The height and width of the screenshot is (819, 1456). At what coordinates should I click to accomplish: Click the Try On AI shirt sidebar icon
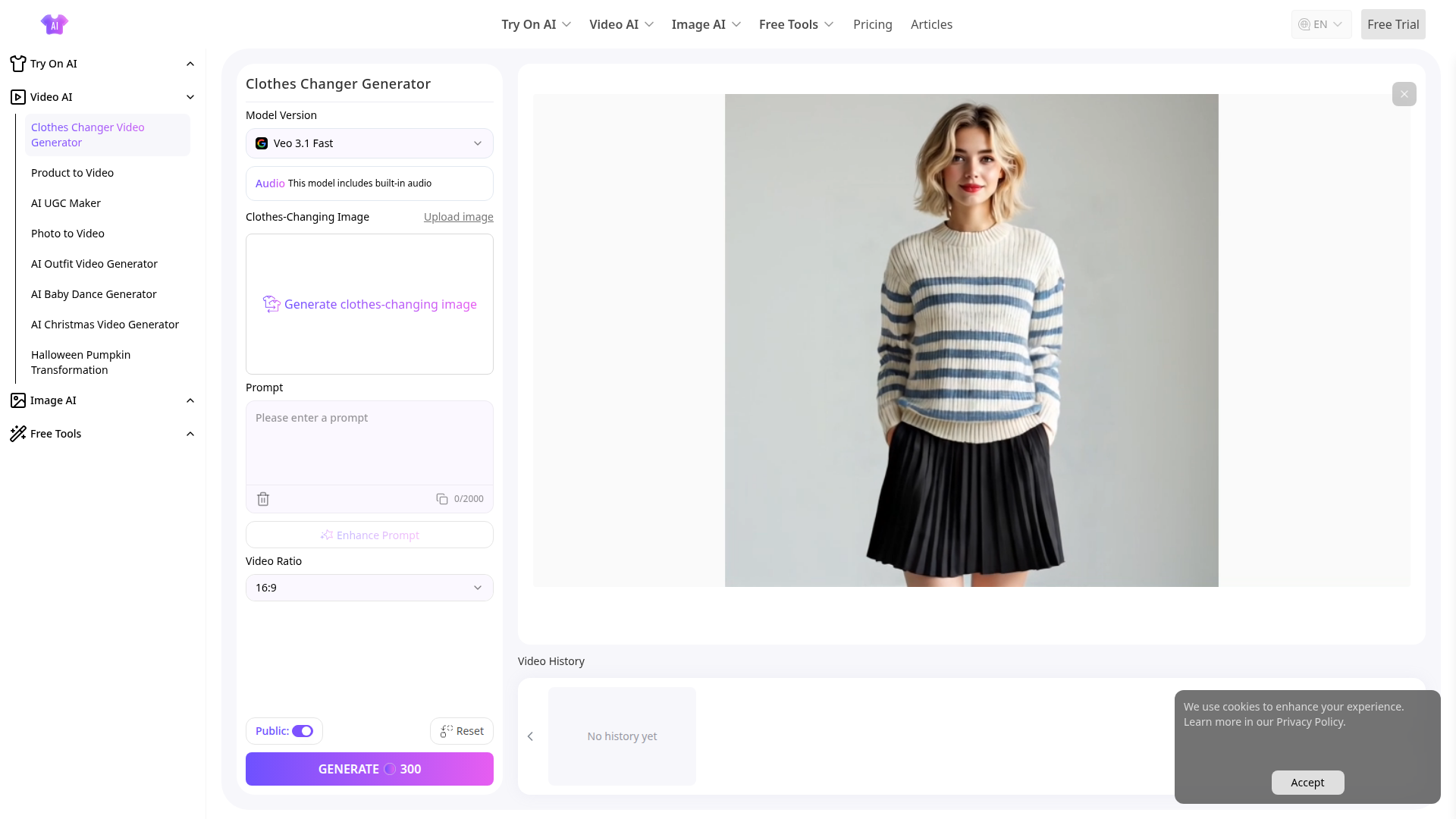pos(18,64)
